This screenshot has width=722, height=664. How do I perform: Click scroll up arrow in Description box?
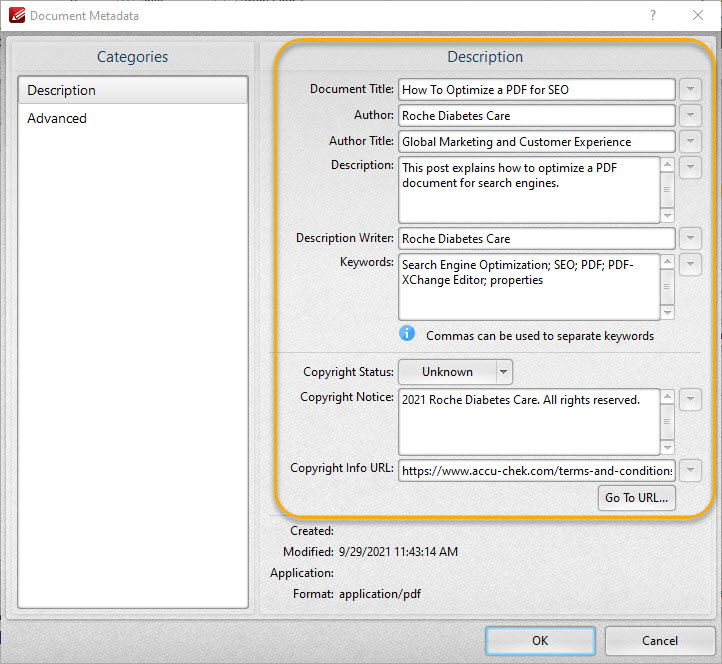[667, 165]
